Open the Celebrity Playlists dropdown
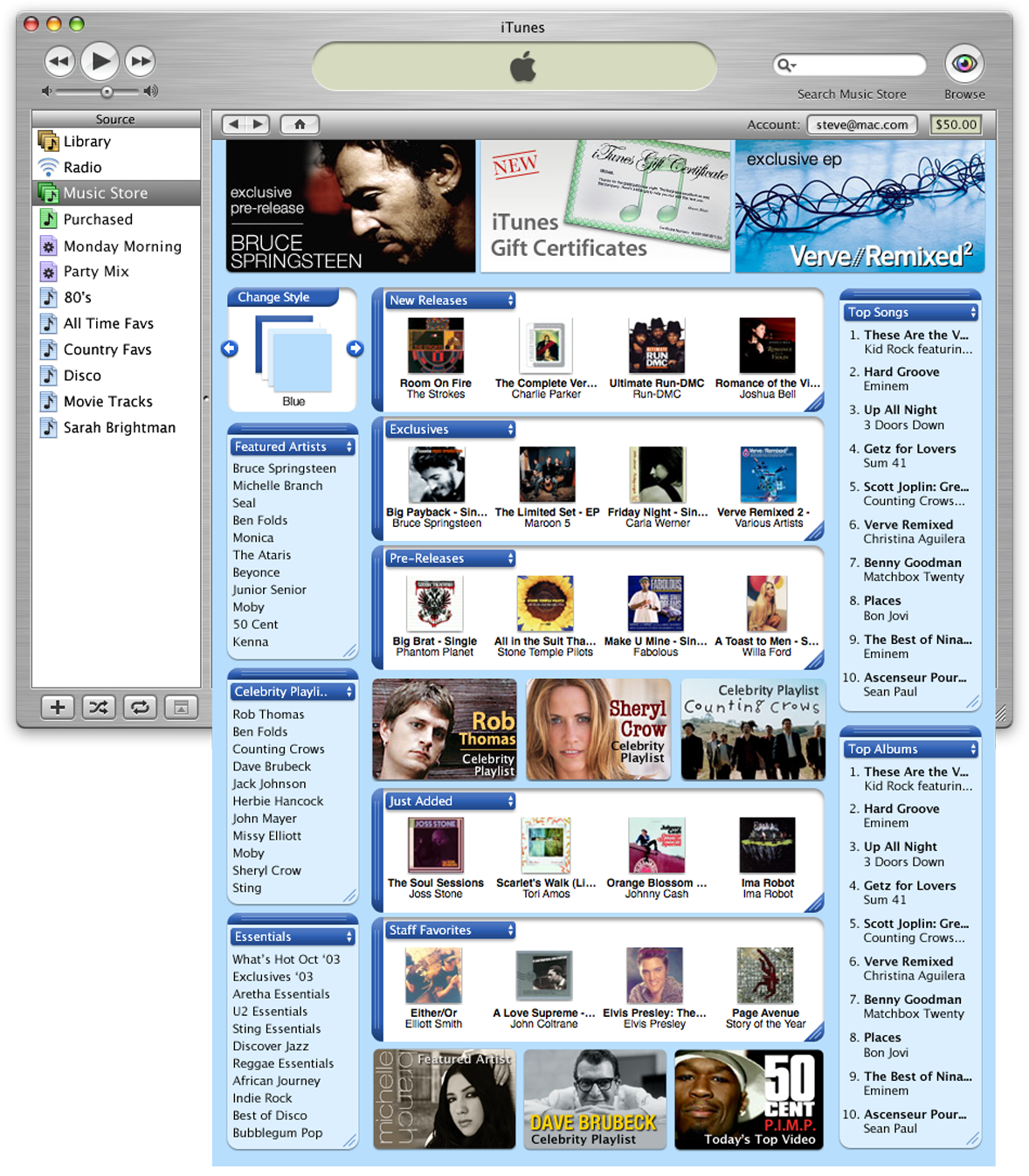The width and height of the screenshot is (1029, 1176). (294, 692)
